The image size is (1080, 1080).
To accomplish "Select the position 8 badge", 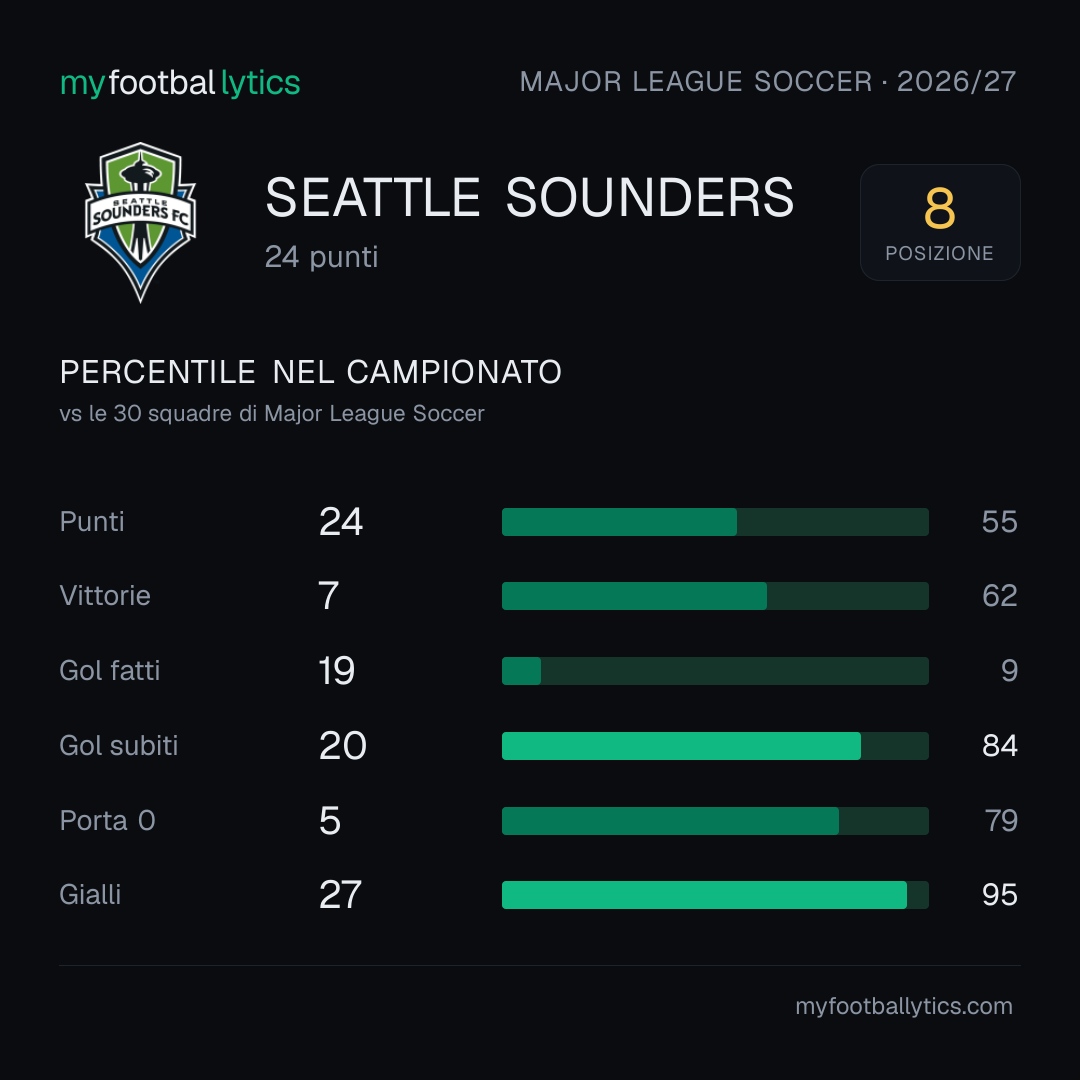I will coord(939,222).
